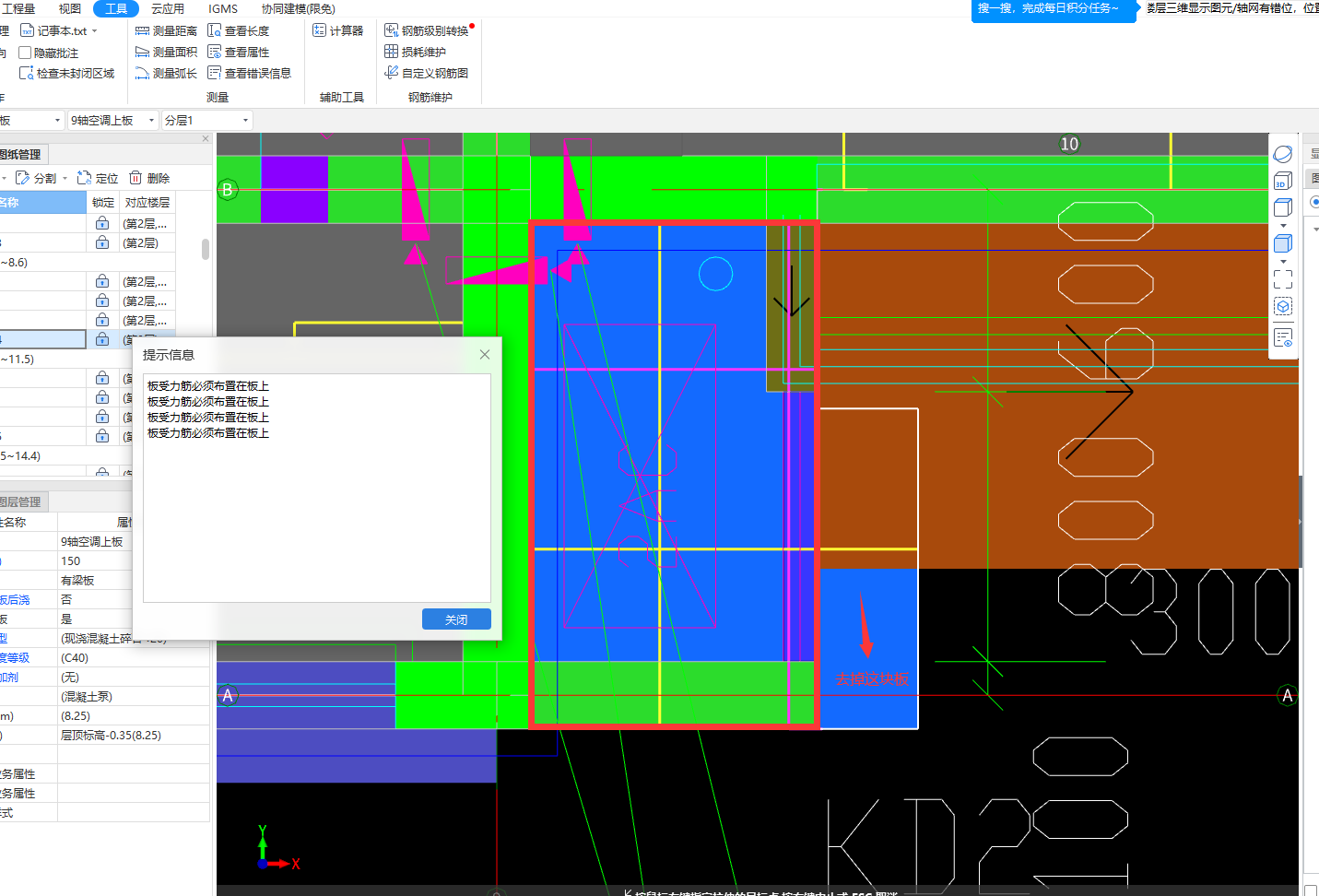
Task: Click 分割 split drawing tool
Action: point(37,178)
